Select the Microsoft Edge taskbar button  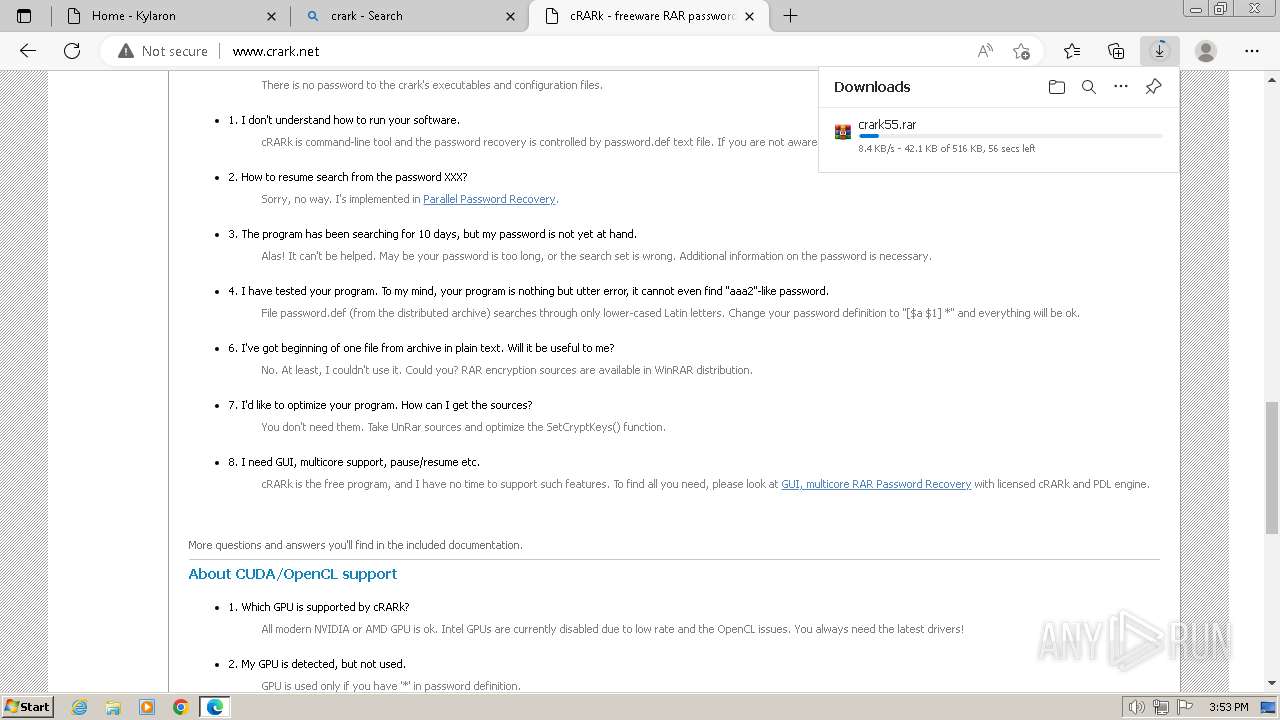click(x=215, y=707)
